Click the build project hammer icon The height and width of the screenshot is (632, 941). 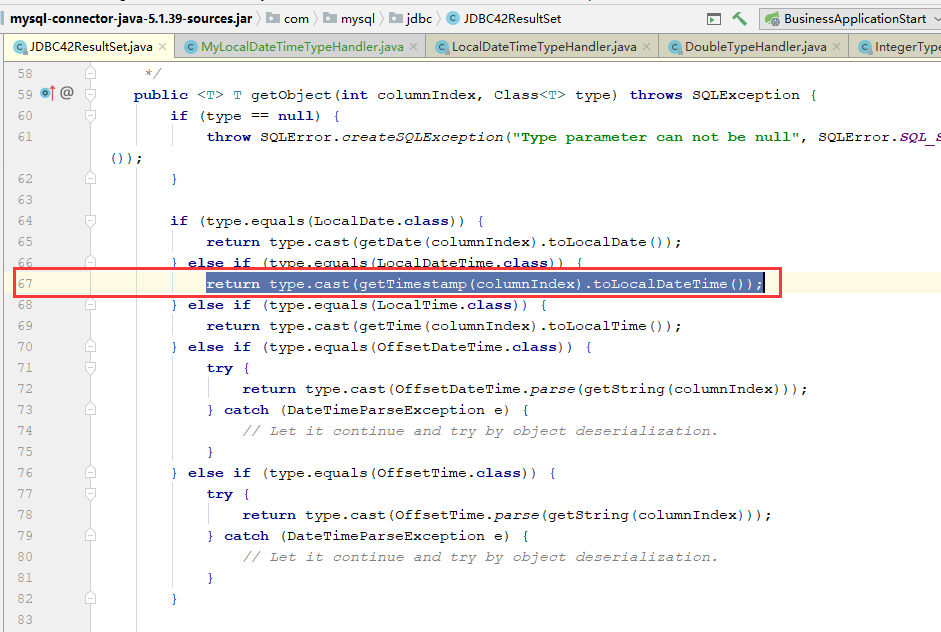739,19
